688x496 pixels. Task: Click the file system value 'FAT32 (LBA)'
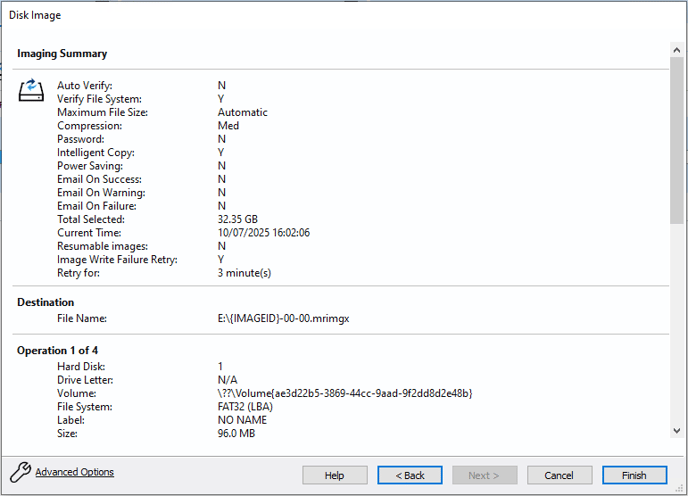tap(245, 407)
